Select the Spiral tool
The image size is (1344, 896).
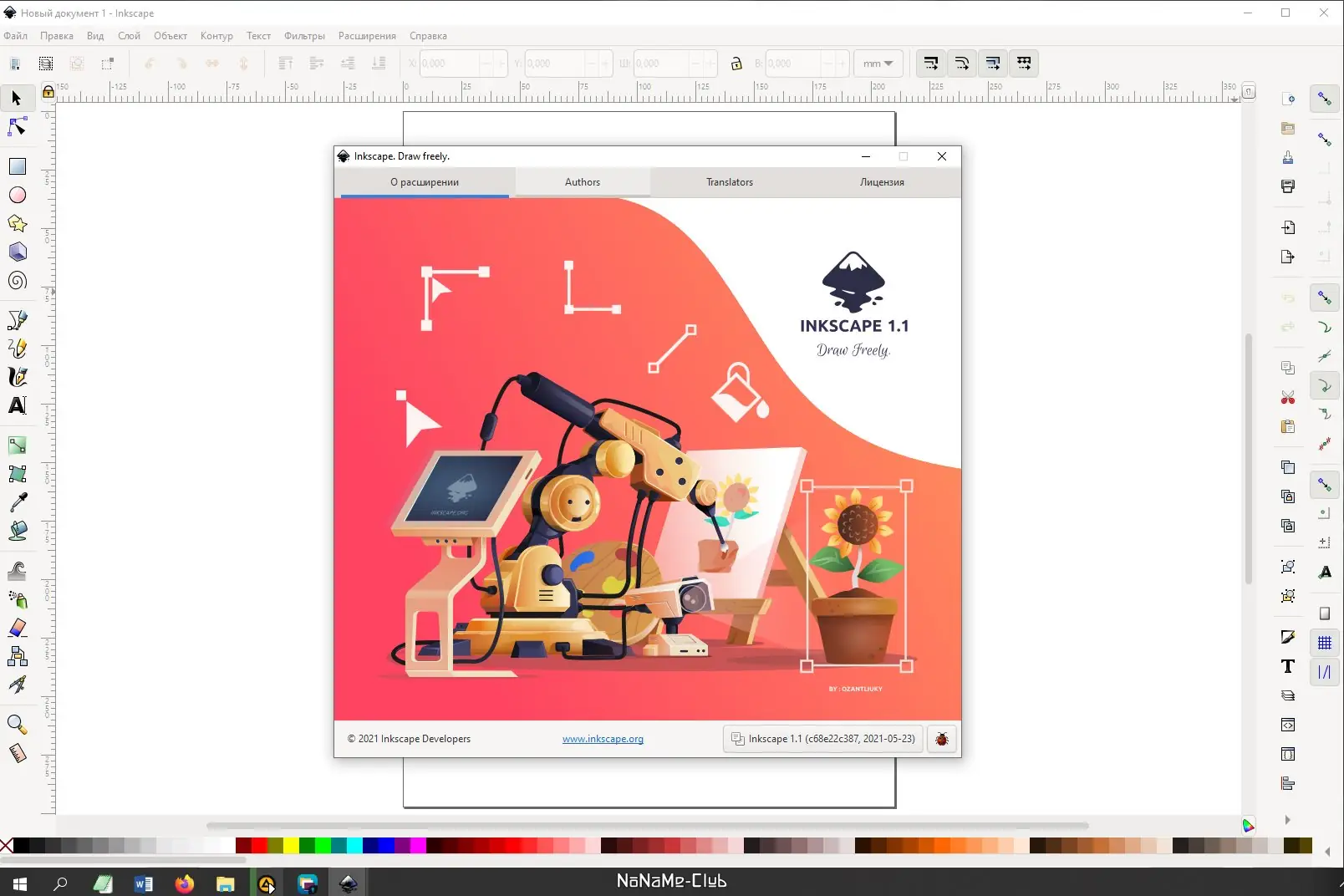(x=17, y=281)
